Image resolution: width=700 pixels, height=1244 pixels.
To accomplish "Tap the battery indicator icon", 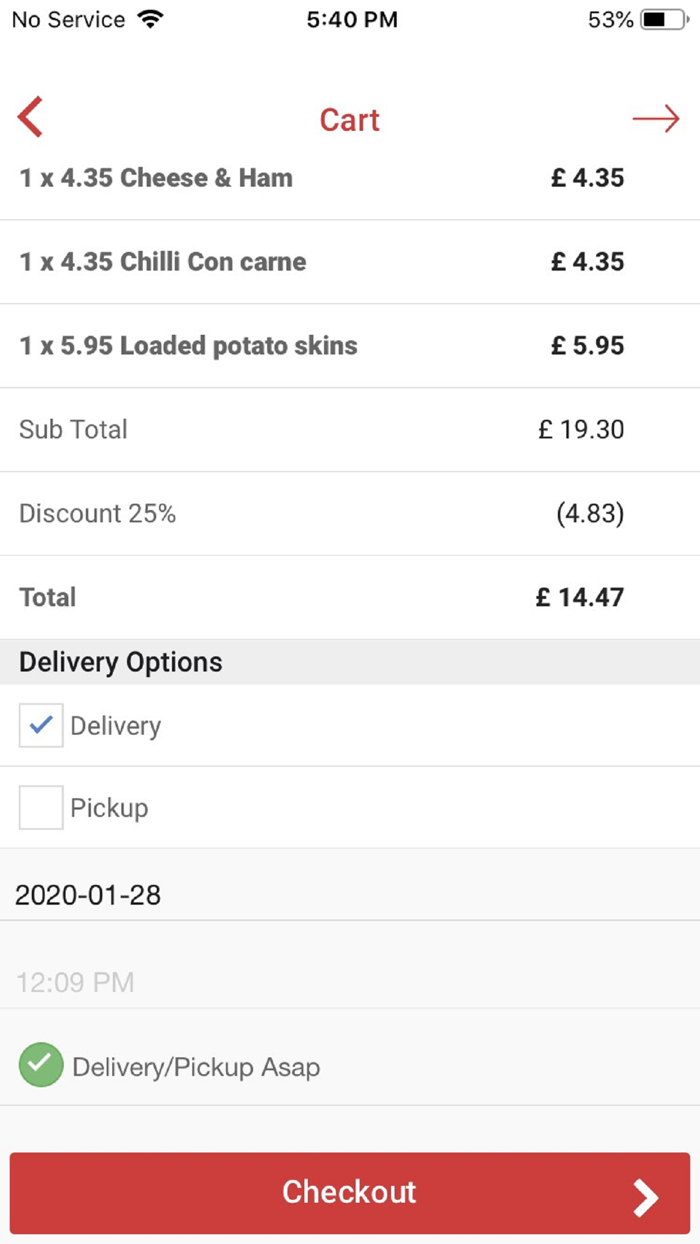I will pyautogui.click(x=661, y=20).
